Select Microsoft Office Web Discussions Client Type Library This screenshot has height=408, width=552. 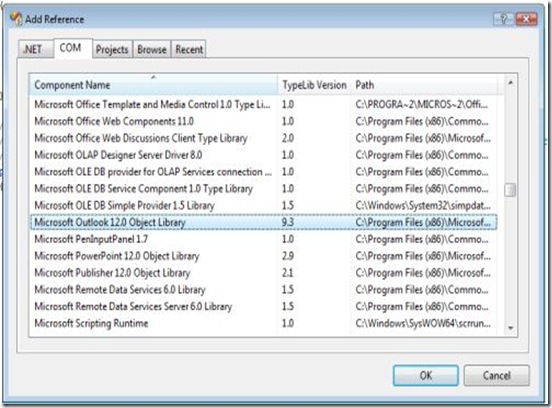[x=263, y=138]
